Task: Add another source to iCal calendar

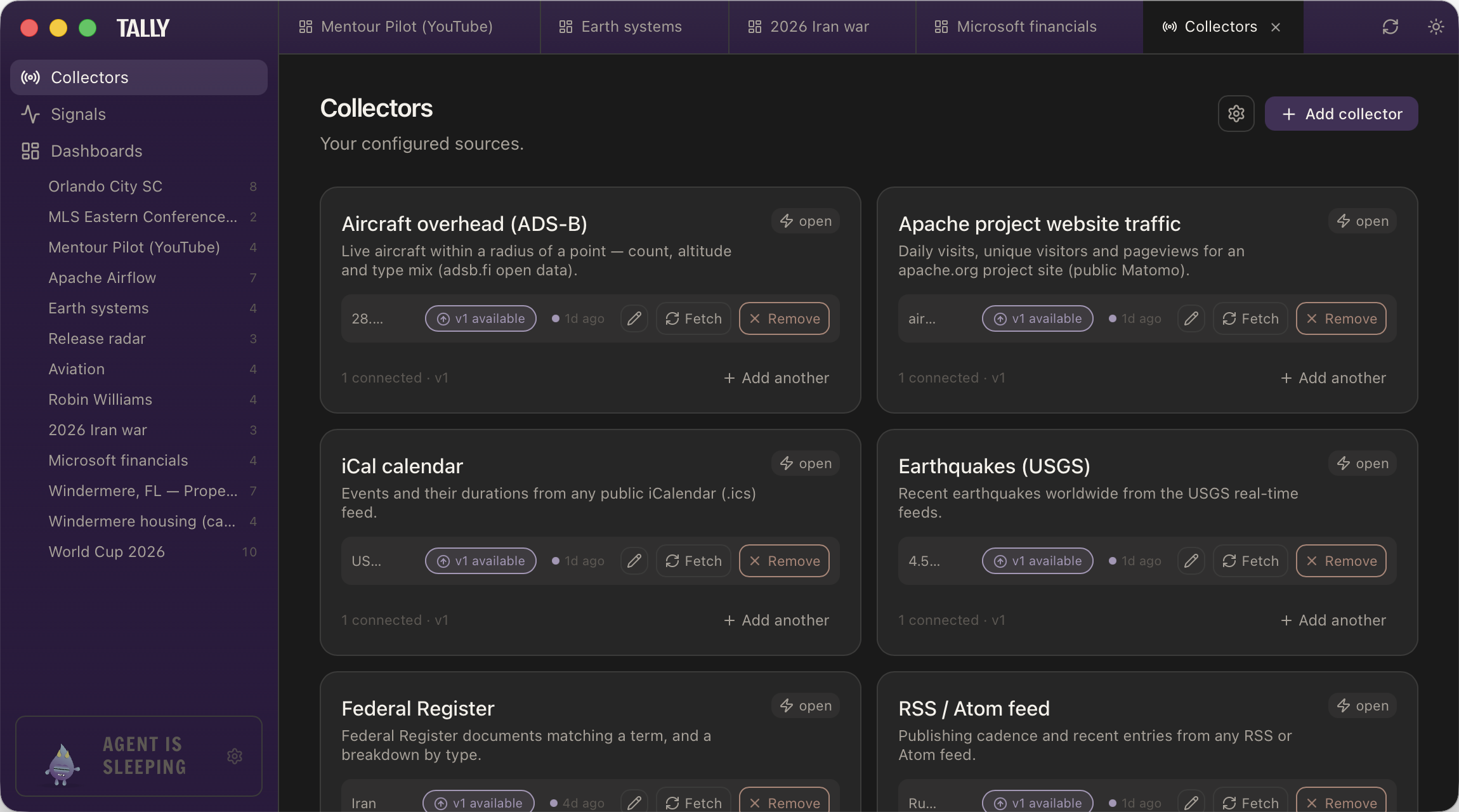Action: 776,620
